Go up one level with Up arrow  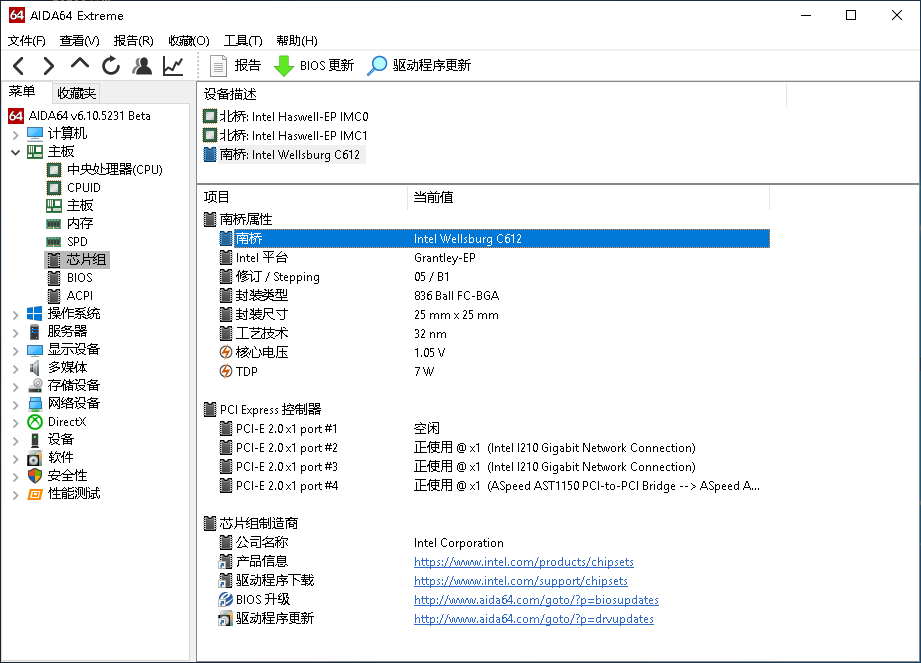80,65
